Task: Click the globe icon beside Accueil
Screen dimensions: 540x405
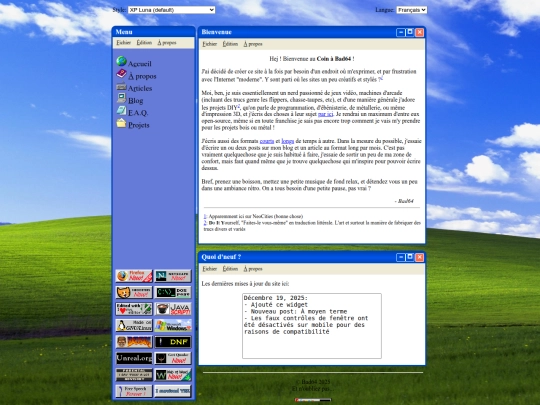Action: click(121, 61)
